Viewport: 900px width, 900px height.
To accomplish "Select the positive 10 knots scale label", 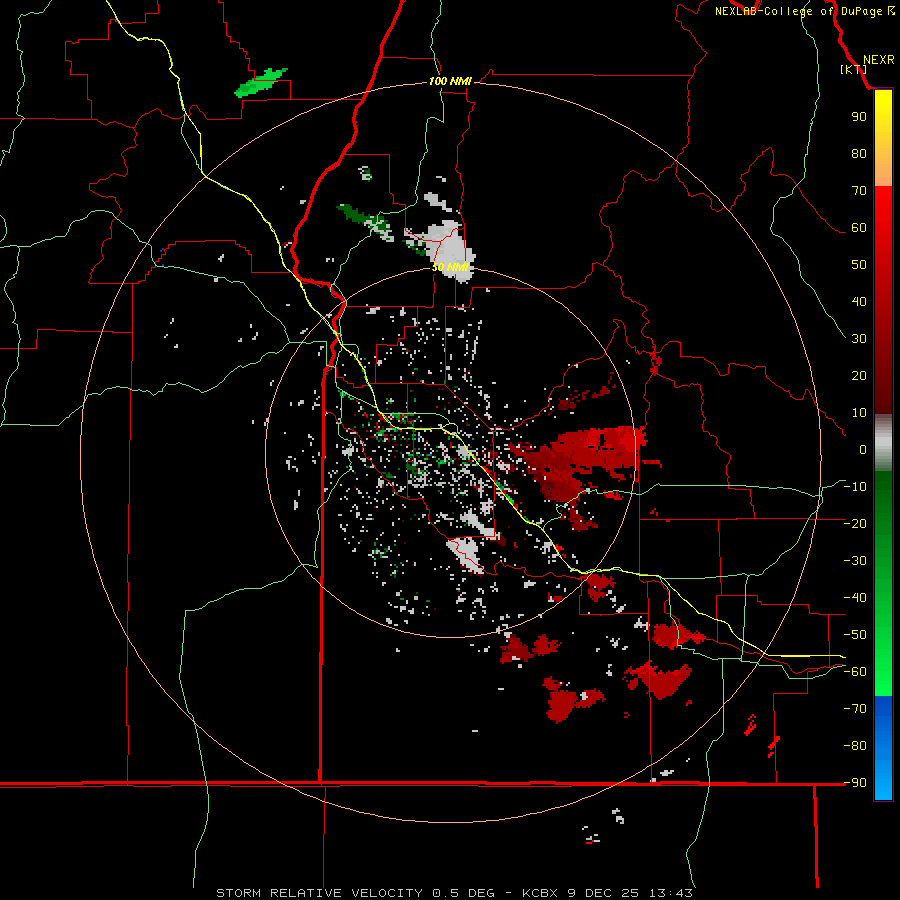I will (859, 413).
